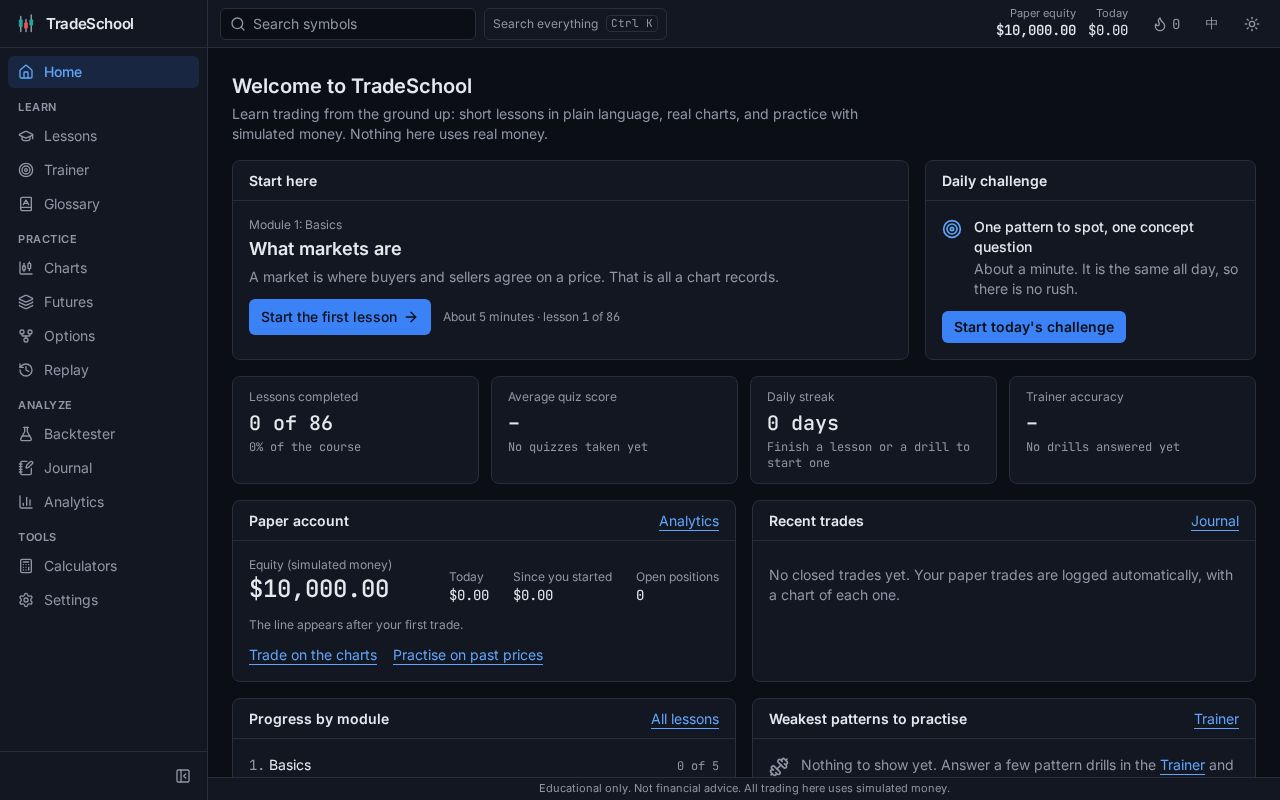
Task: Follow Practise on past prices link
Action: (x=468, y=655)
